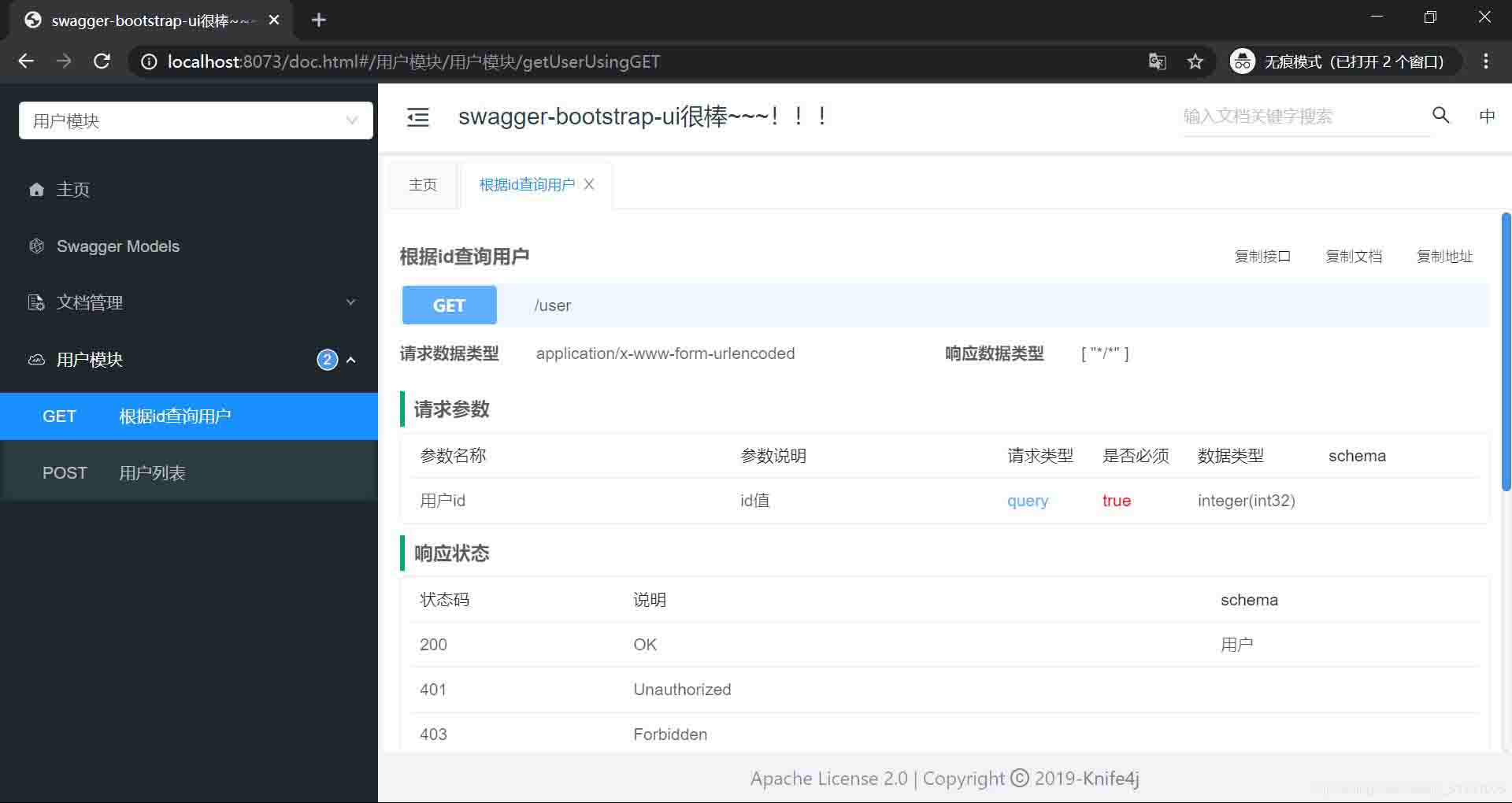1512x803 pixels.
Task: Click the integer(int32) data type cell
Action: [1247, 501]
